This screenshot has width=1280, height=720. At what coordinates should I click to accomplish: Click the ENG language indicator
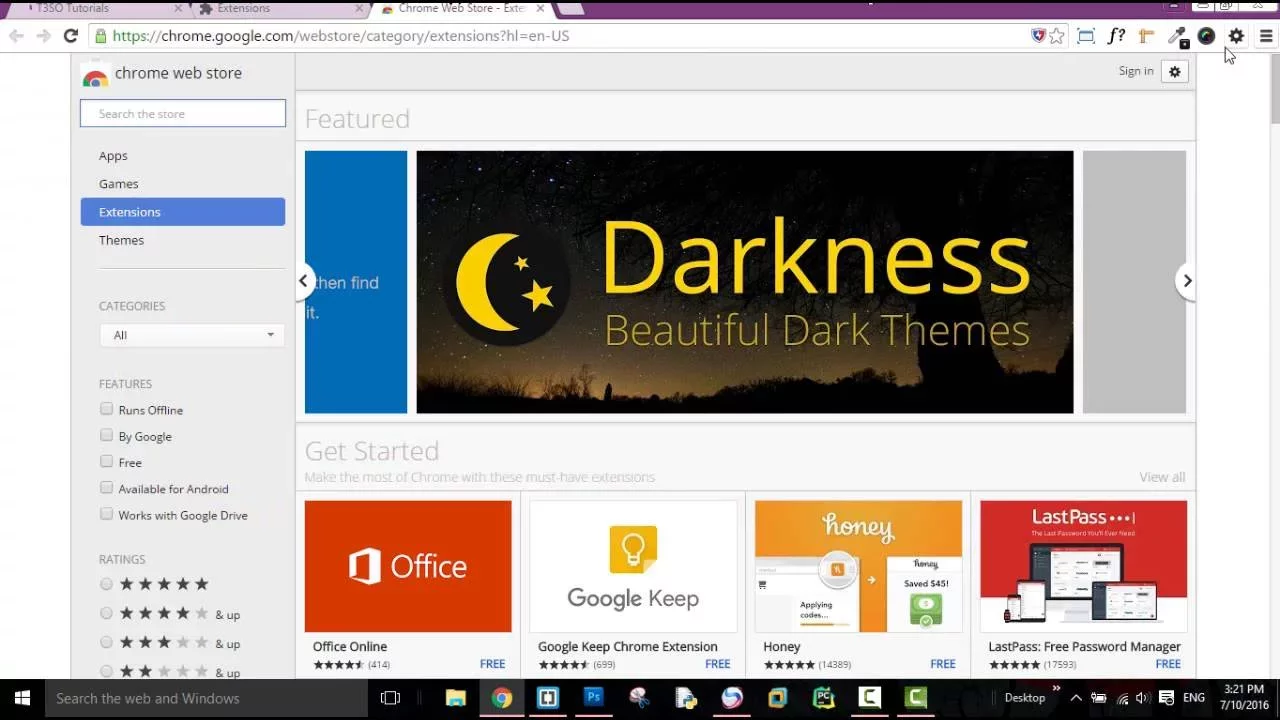click(x=1193, y=698)
